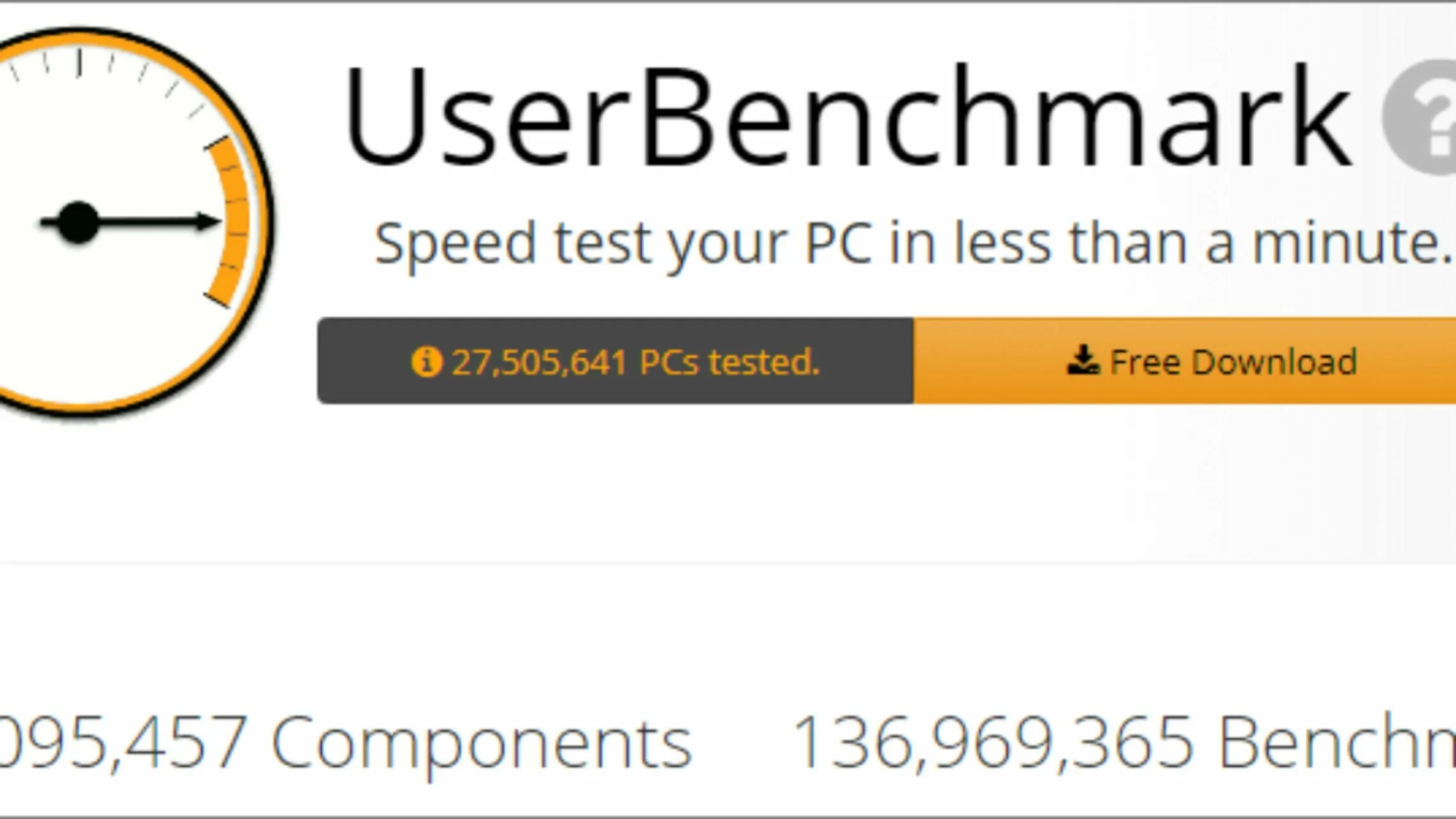Click the word 'Components'
Viewport: 1456px width, 819px height.
pyautogui.click(x=481, y=742)
